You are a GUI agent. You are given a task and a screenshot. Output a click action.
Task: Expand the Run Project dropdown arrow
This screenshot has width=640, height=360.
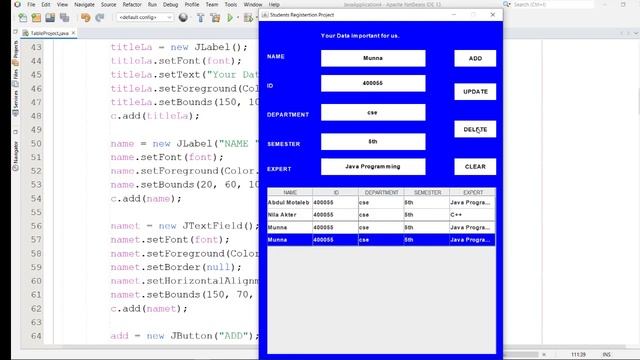click(238, 18)
